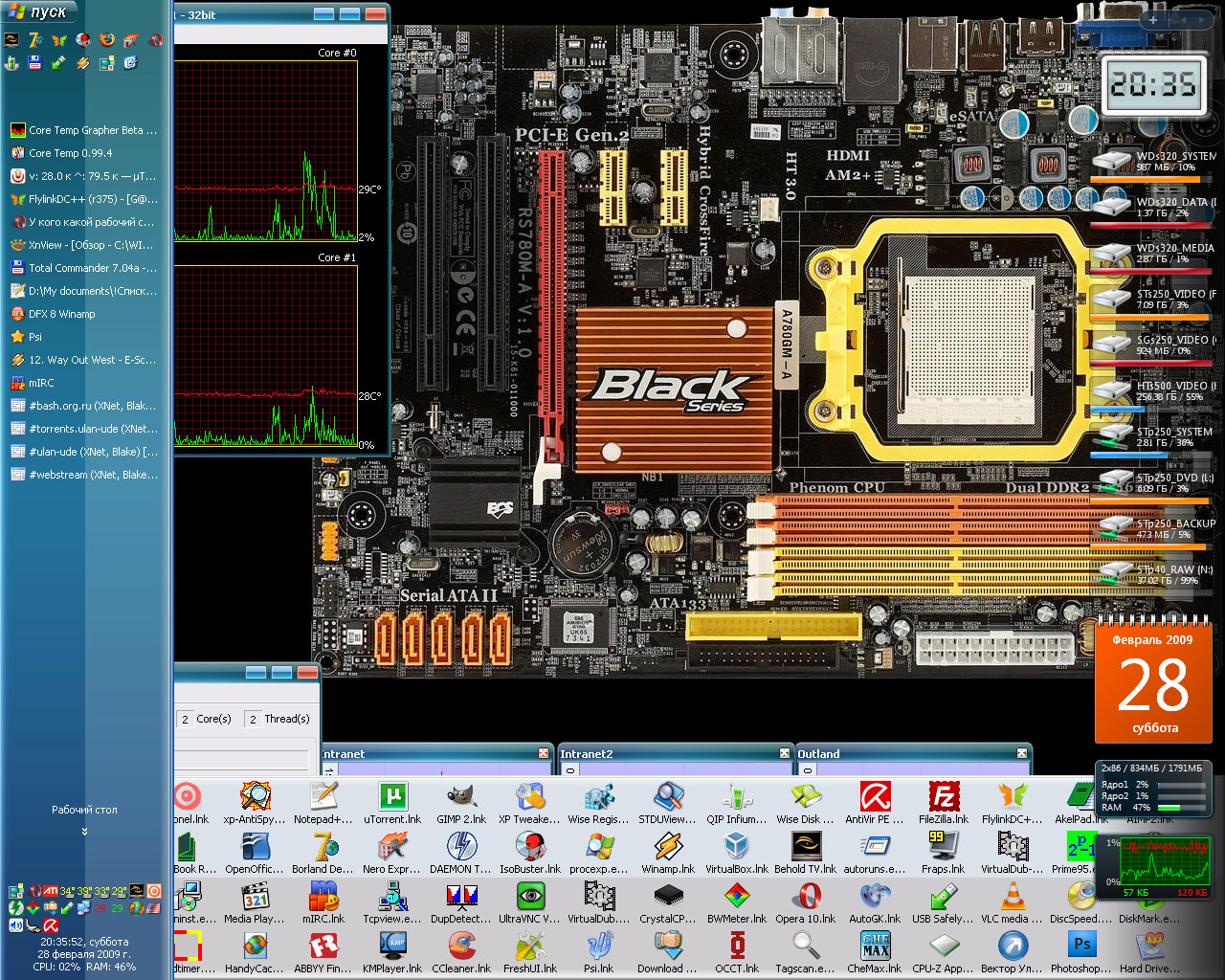Screen dimensions: 1225x980
Task: Open the Core(s) count field
Action: [186, 719]
